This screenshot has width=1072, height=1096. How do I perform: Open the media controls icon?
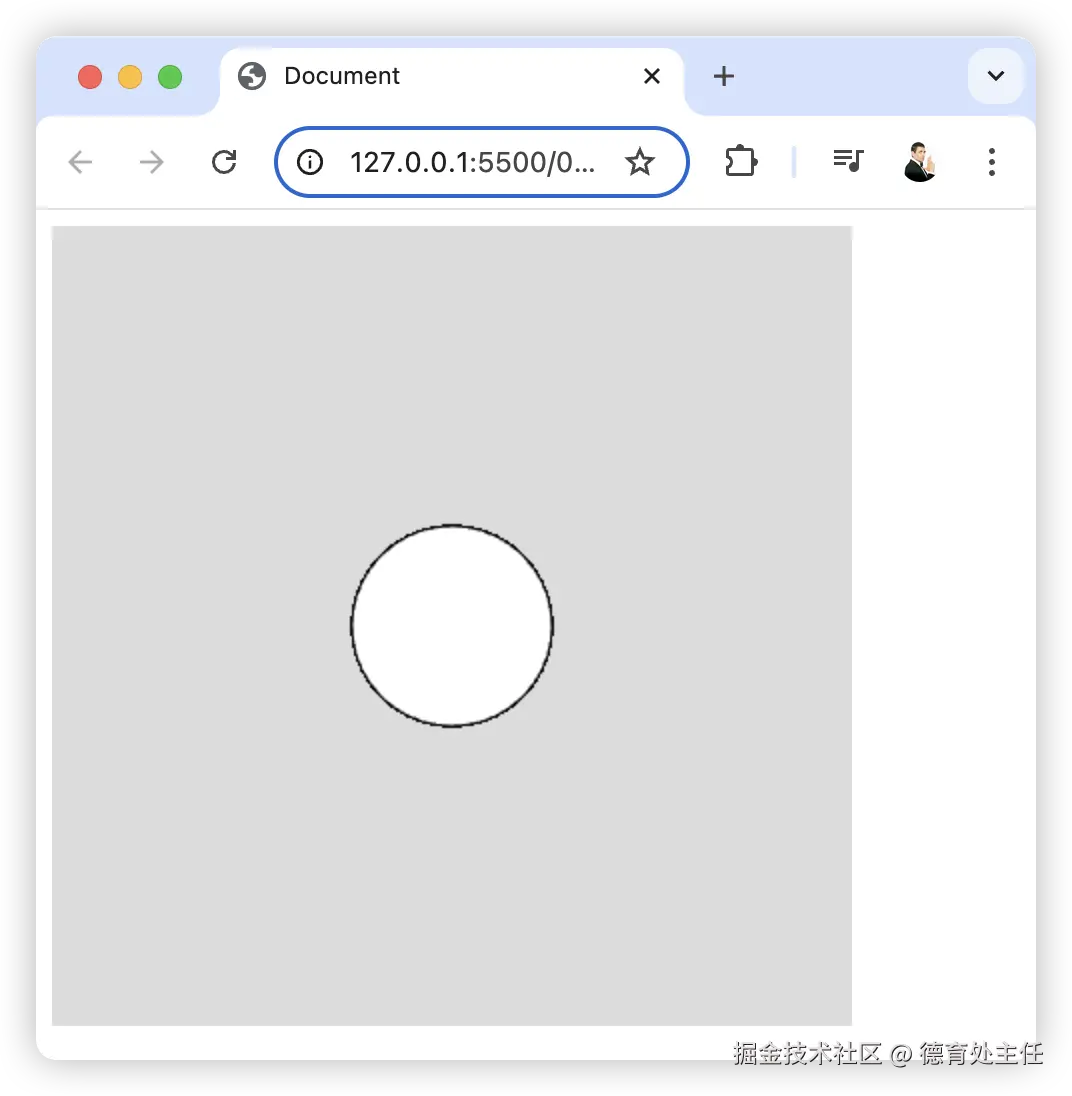[x=848, y=161]
